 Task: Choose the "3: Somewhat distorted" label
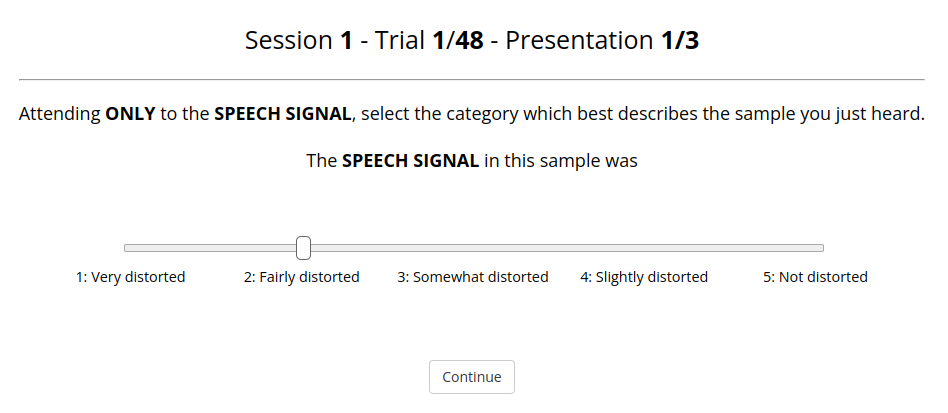coord(473,277)
